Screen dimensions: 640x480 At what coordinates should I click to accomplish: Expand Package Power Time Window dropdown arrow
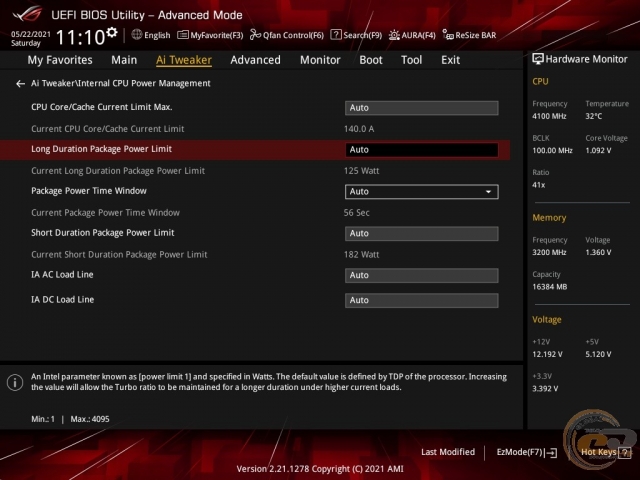pyautogui.click(x=488, y=192)
